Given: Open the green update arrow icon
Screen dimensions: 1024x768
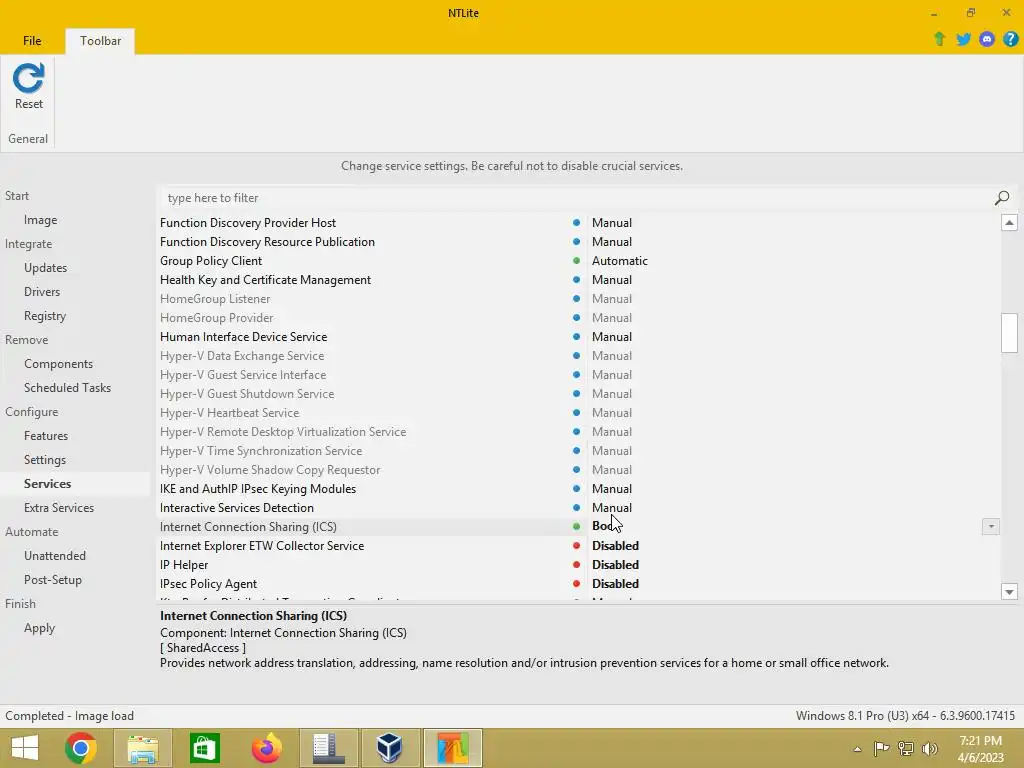Looking at the screenshot, I should [x=940, y=39].
